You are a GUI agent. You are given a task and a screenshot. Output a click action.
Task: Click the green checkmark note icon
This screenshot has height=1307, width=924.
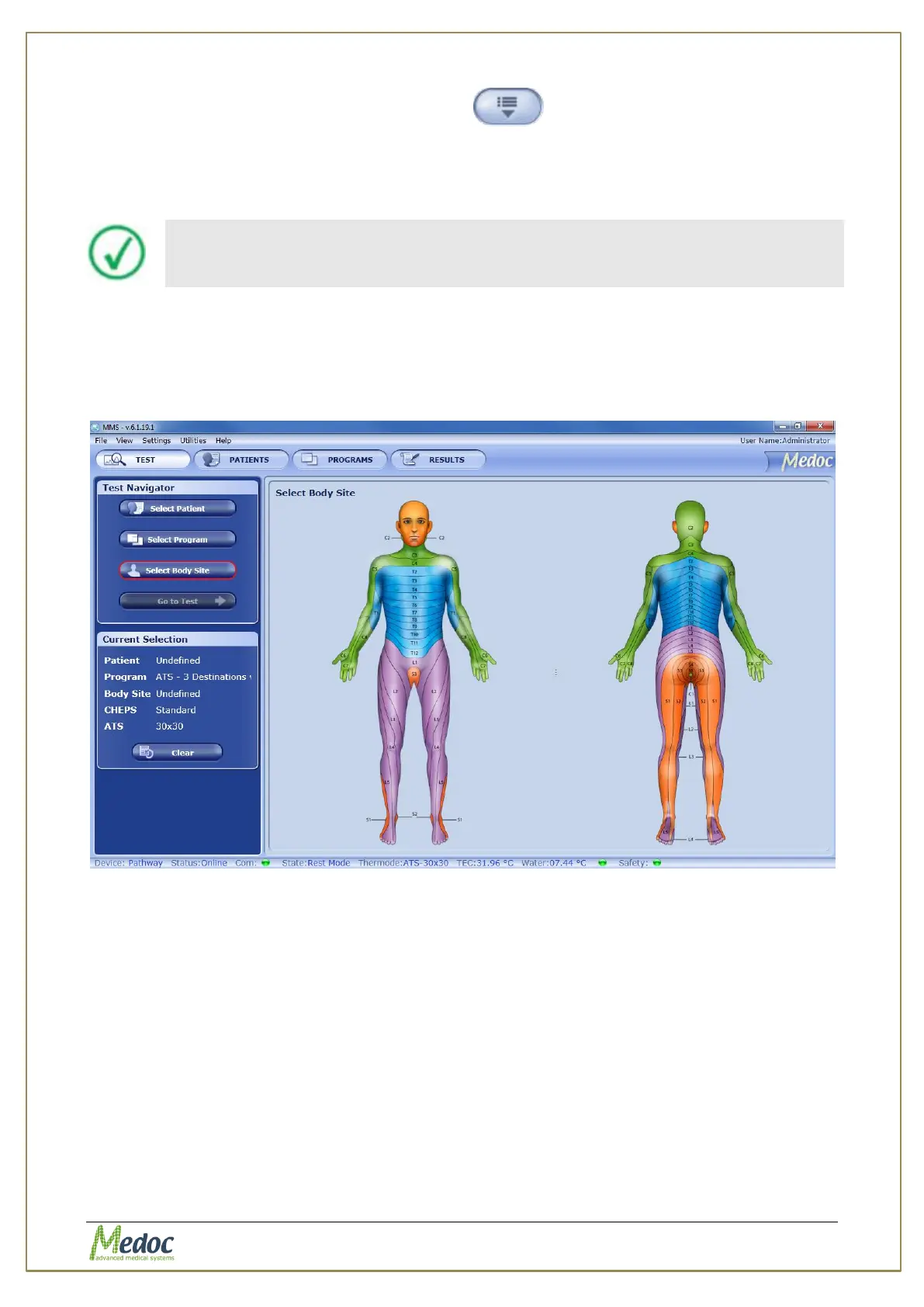tap(117, 253)
